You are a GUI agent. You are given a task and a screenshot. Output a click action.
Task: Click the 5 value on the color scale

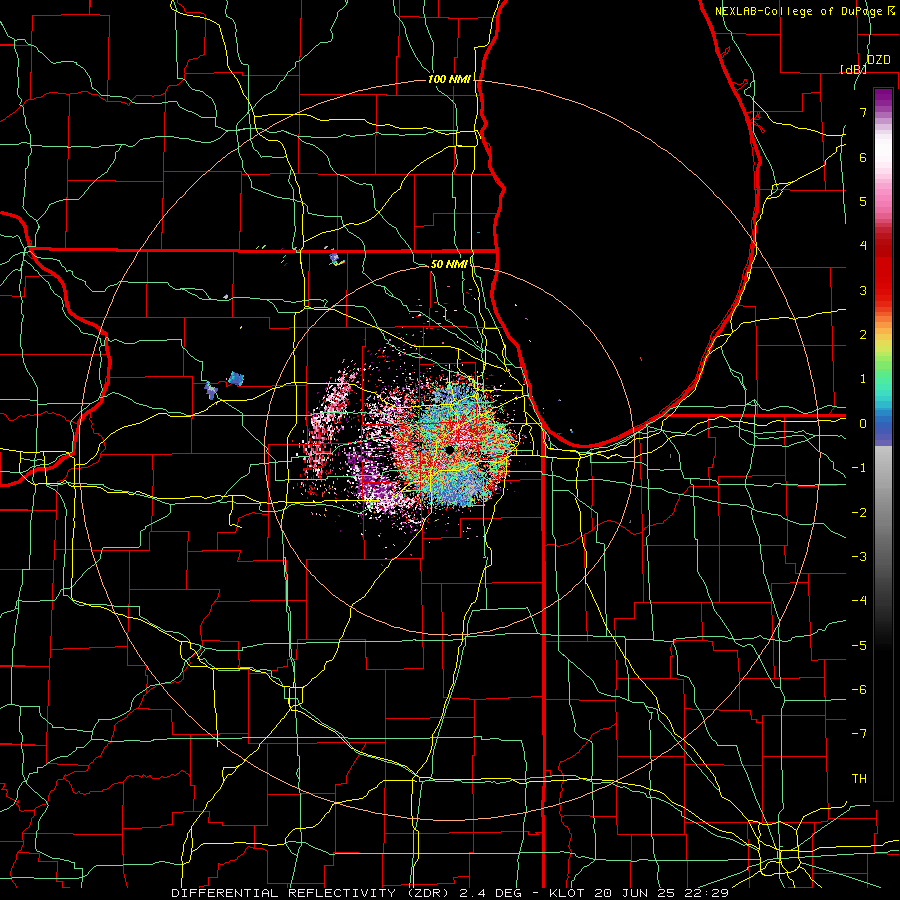[863, 201]
